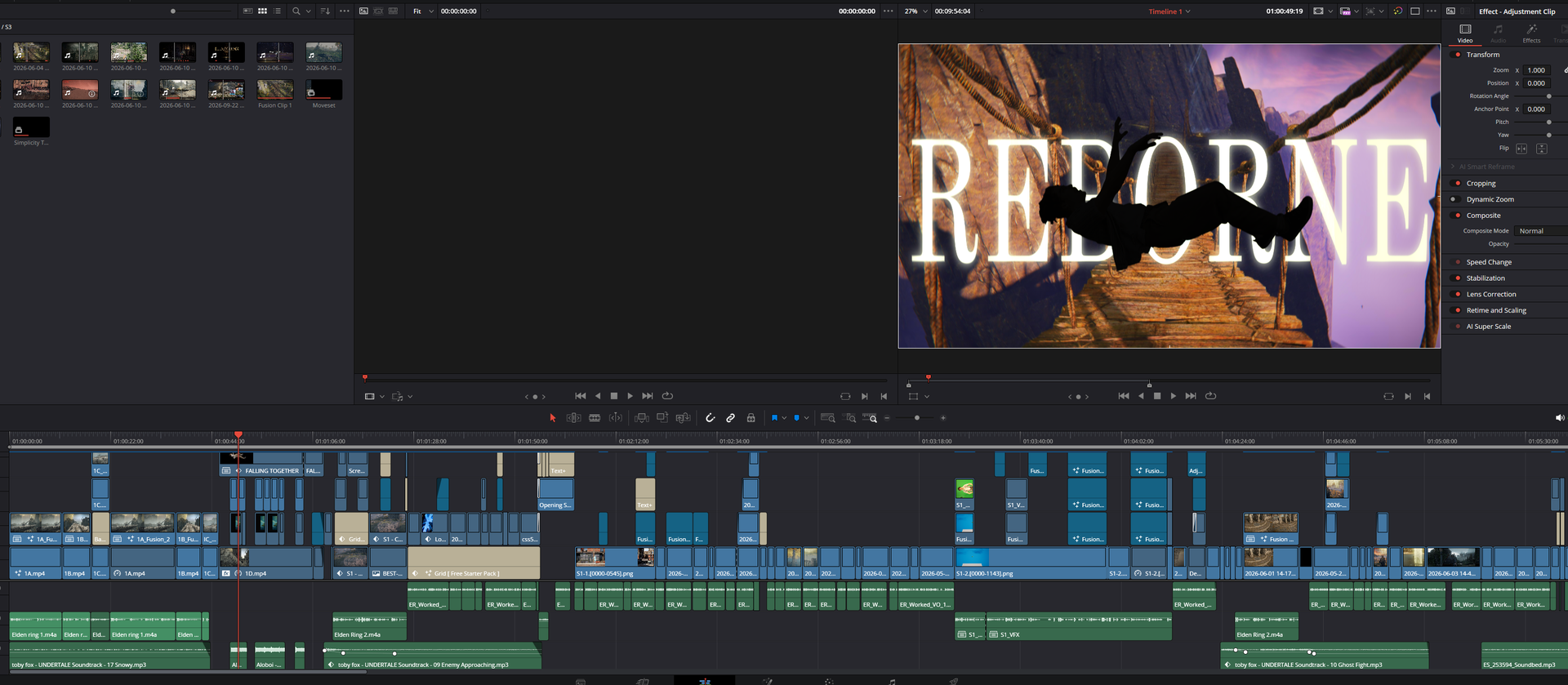Open the Timeline 1 name dropdown
The image size is (1568, 685).
[x=1169, y=11]
